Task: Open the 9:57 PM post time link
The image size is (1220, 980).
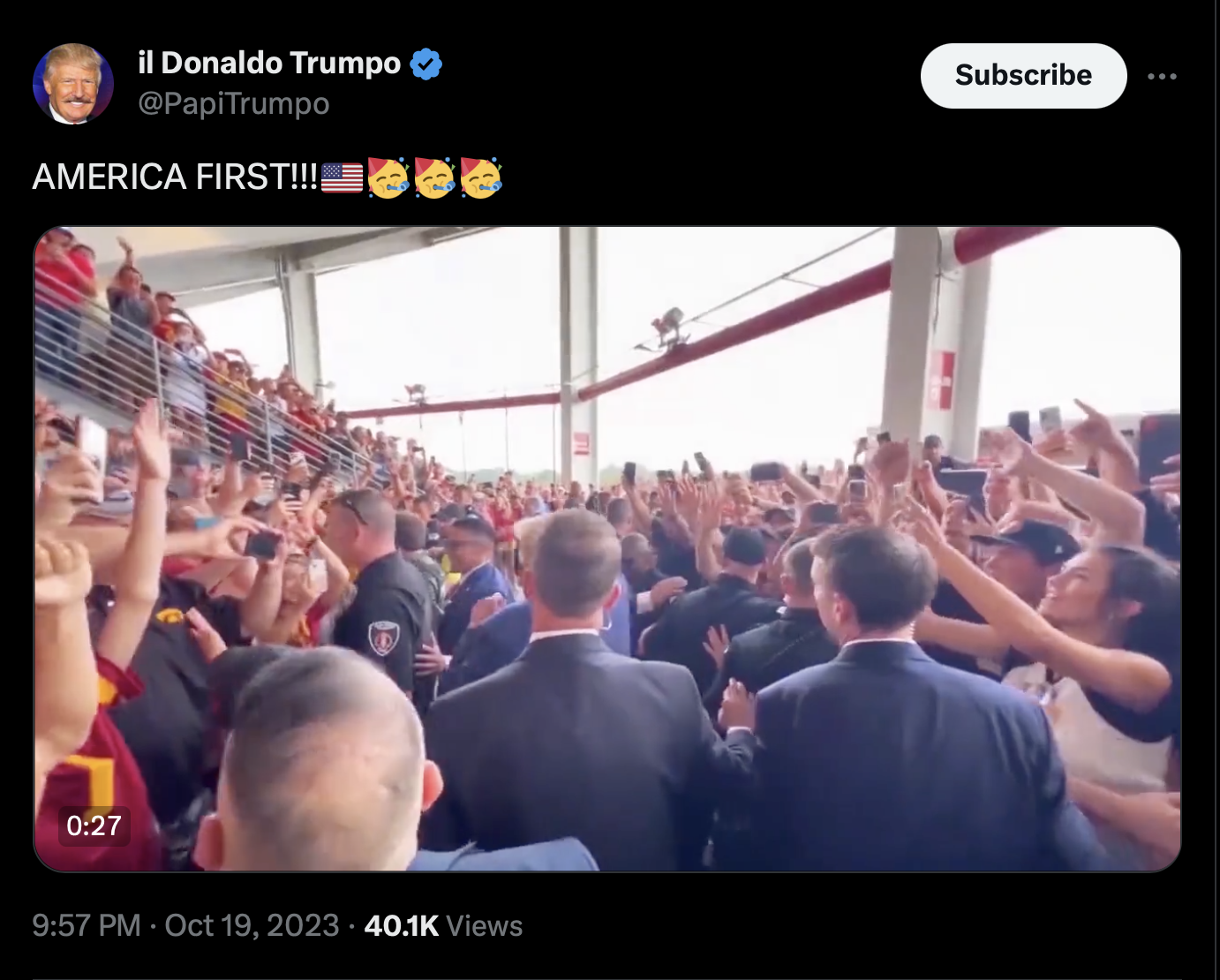Action: point(87,925)
